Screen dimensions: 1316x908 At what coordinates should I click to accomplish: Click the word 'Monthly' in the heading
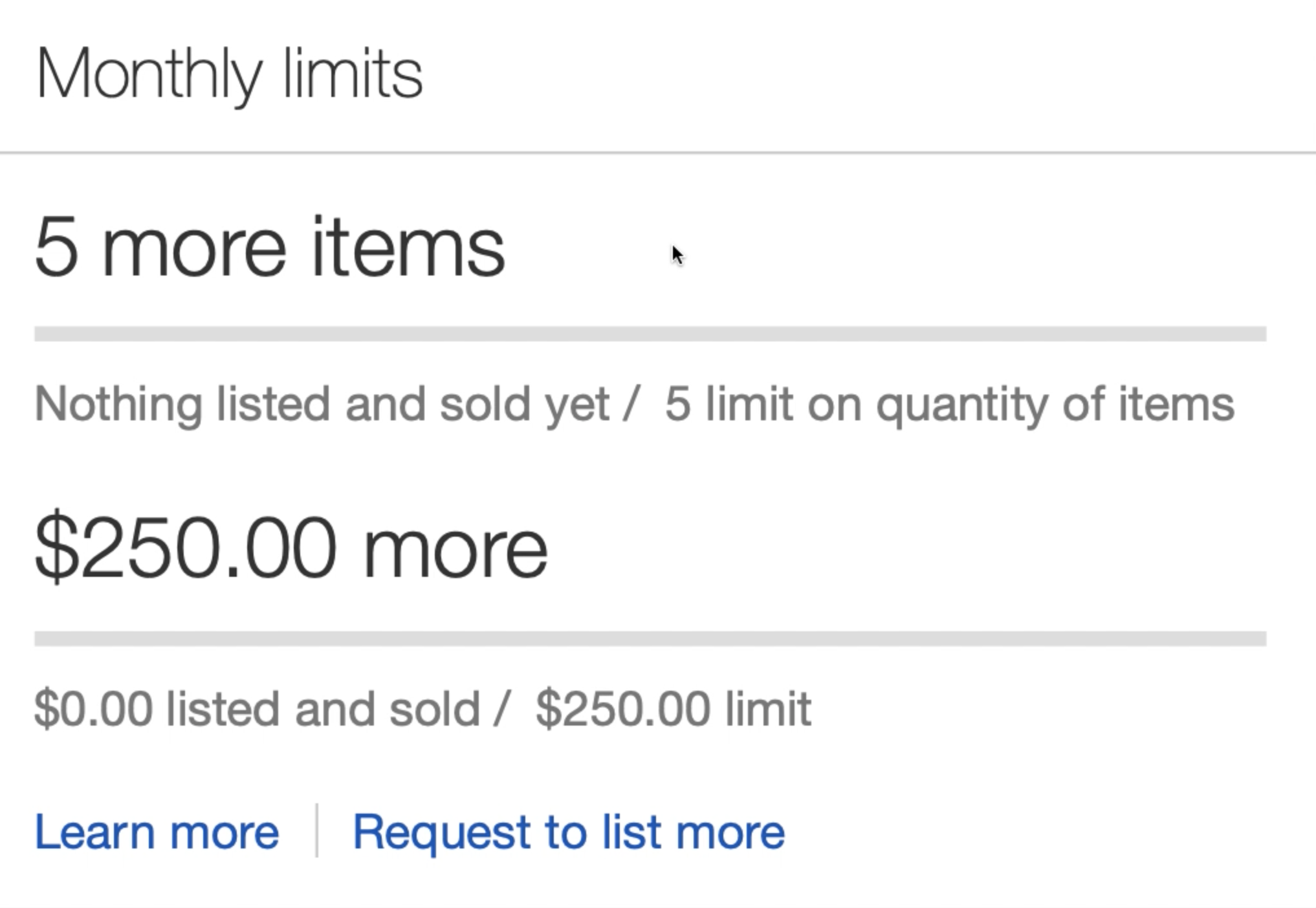[x=149, y=74]
